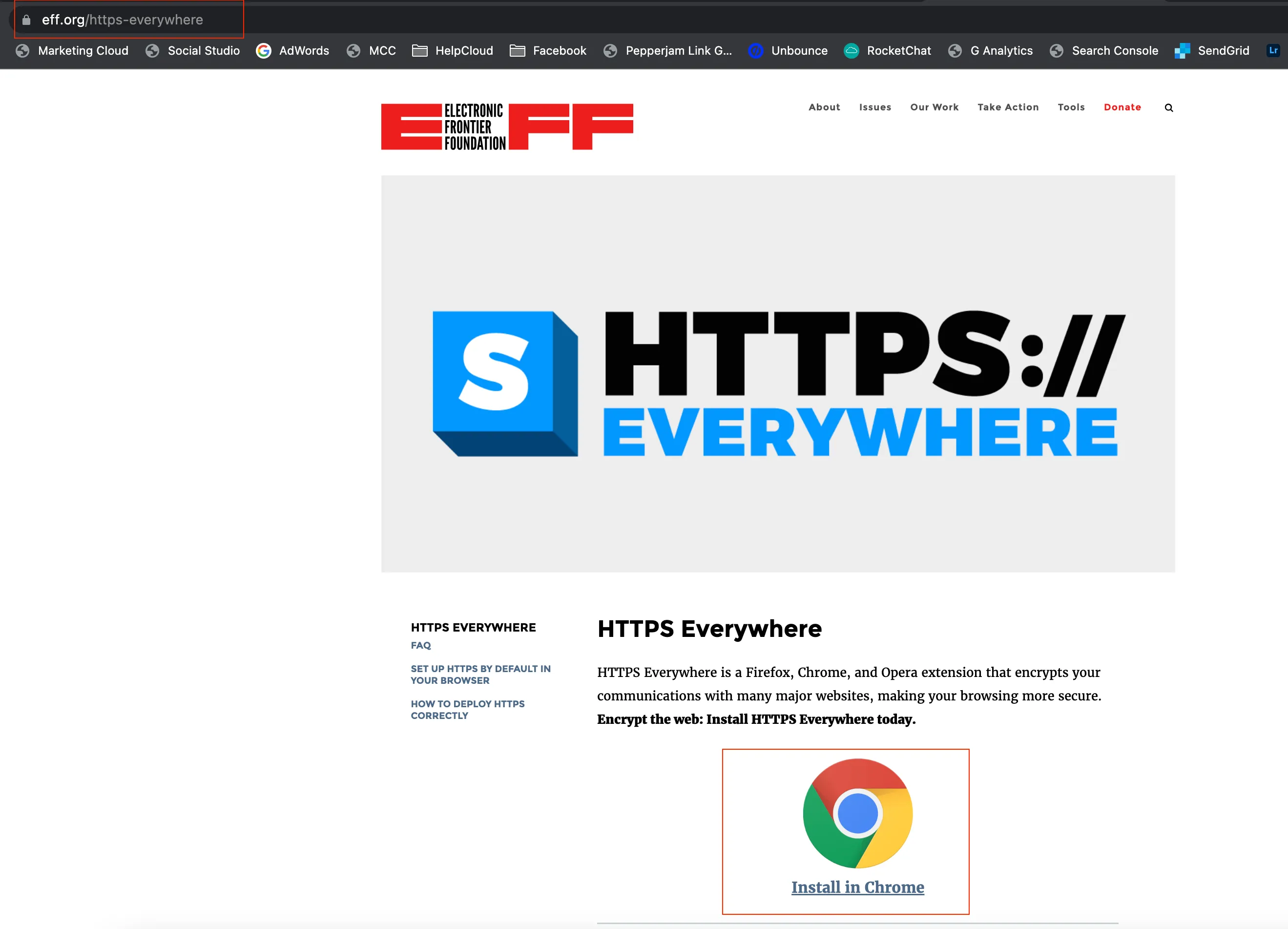The image size is (1288, 929).
Task: Open the Tools menu
Action: pyautogui.click(x=1071, y=107)
